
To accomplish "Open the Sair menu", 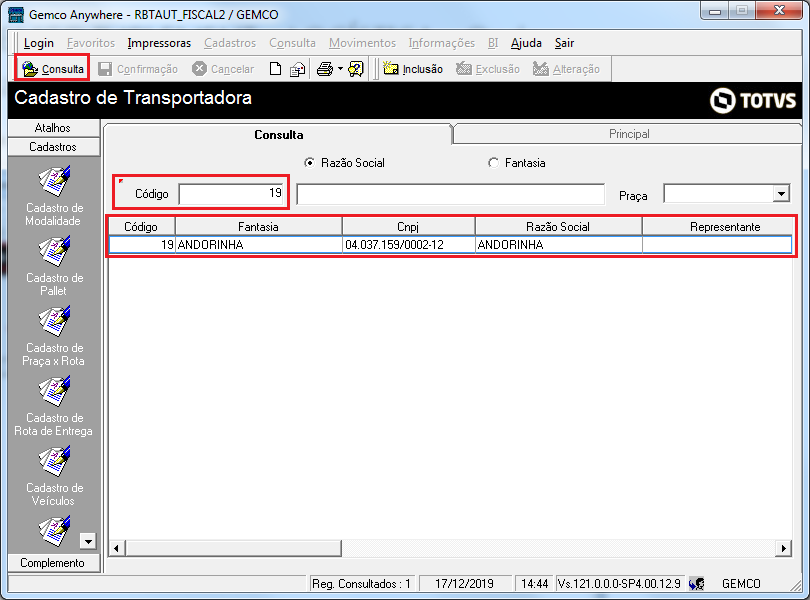I will pyautogui.click(x=564, y=43).
